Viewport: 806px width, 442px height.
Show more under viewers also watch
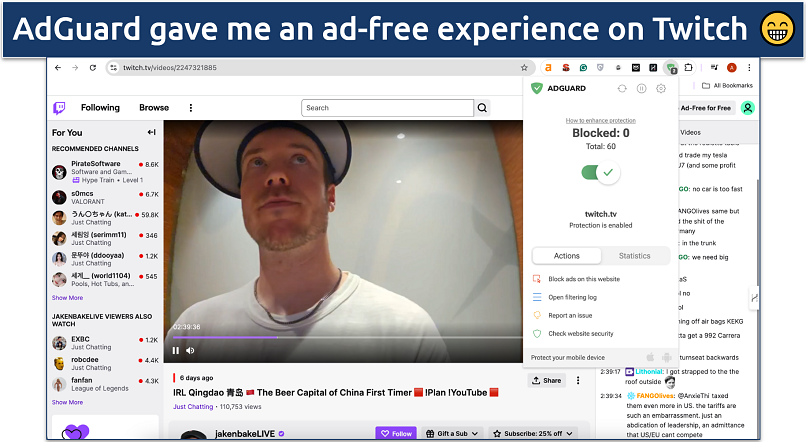[67, 402]
